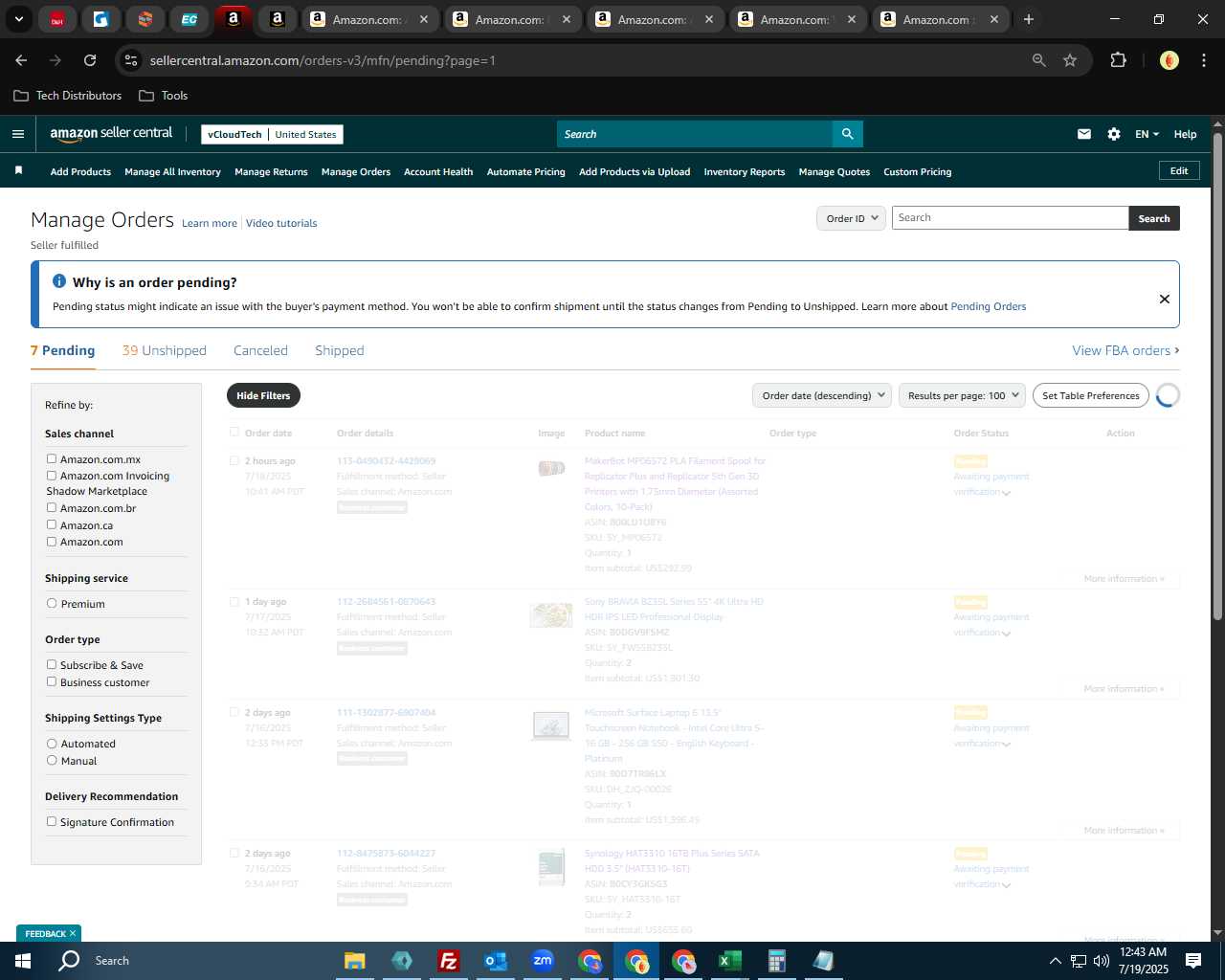Click the Search button beside the order search field
Image resolution: width=1225 pixels, height=980 pixels.
click(x=1154, y=218)
